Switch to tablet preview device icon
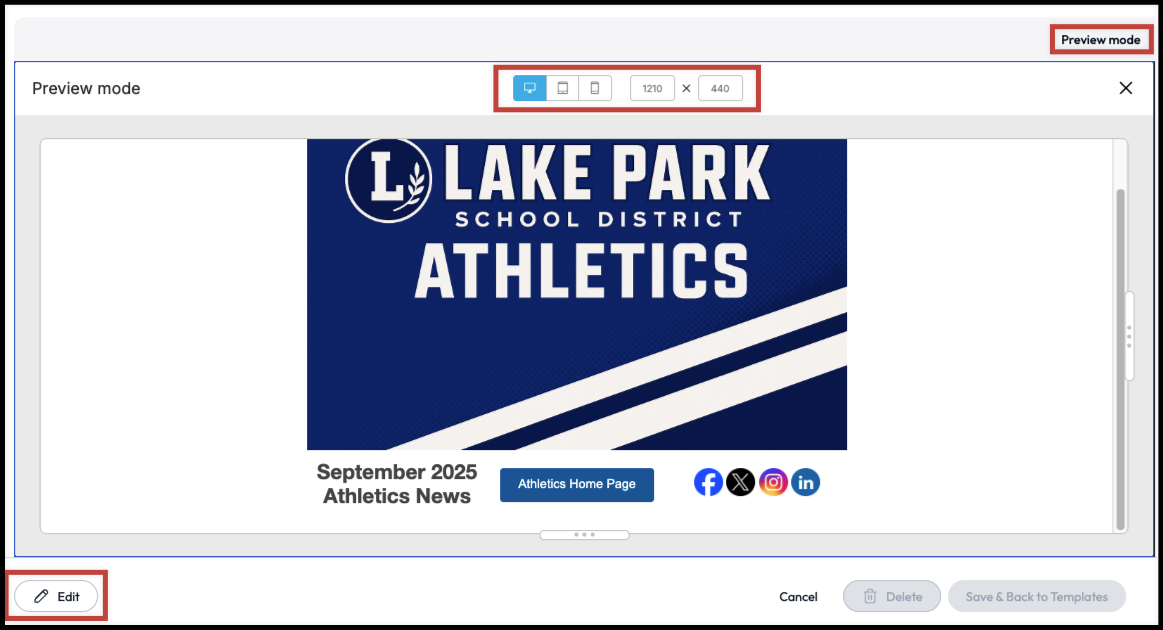 pos(563,88)
